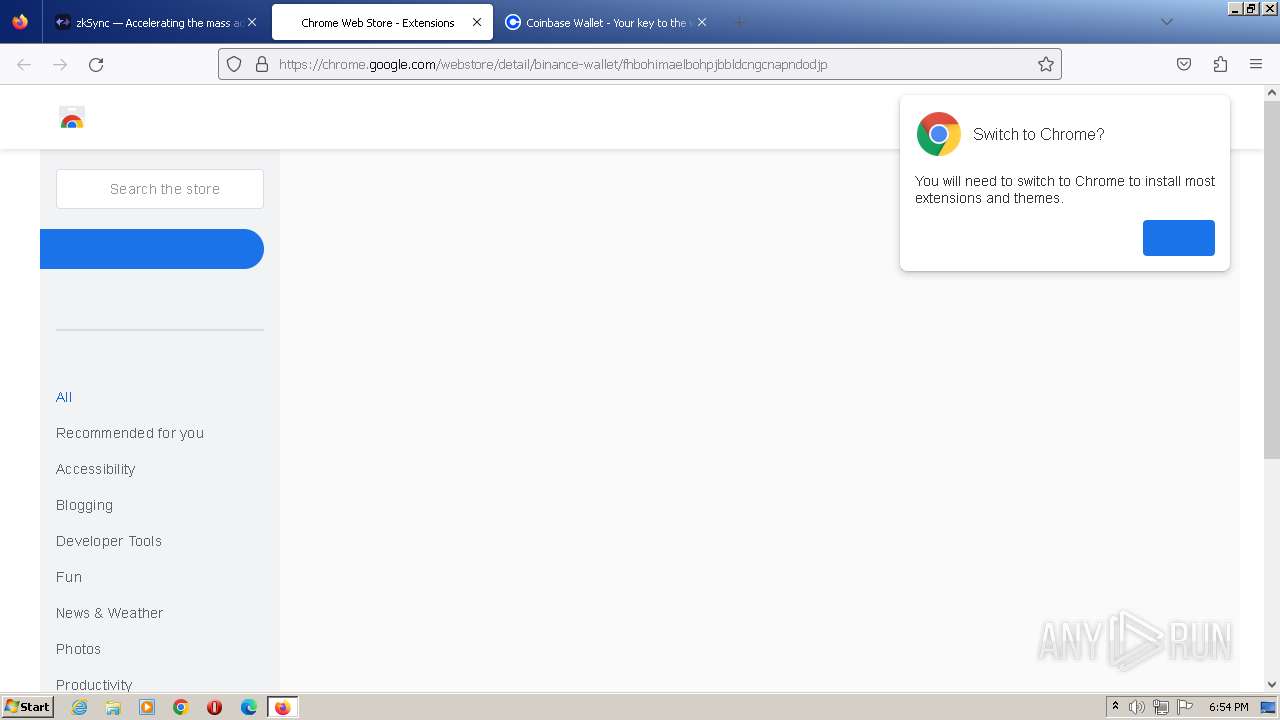Expand the list all tabs dropdown
This screenshot has height=720, width=1280.
click(x=1166, y=22)
